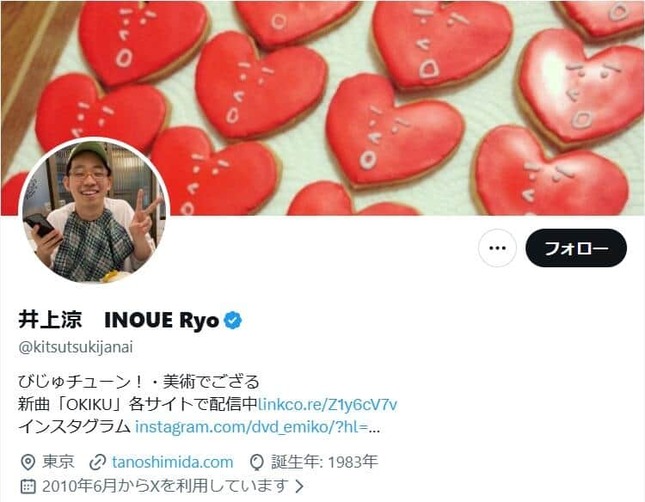The height and width of the screenshot is (502, 645).
Task: Click the calendar joined-date icon
Action: coord(28,486)
